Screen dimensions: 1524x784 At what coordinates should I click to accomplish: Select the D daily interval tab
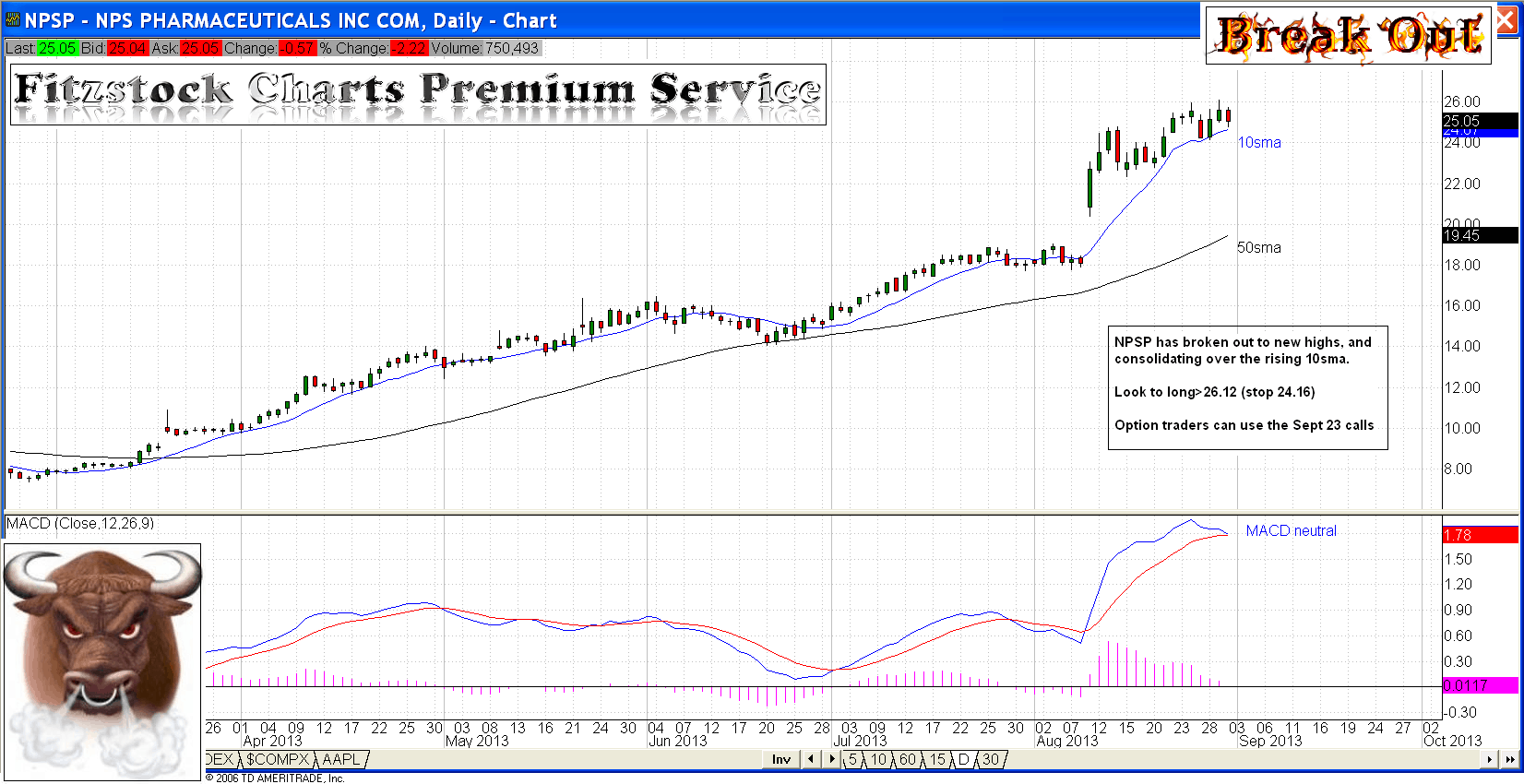tap(964, 759)
